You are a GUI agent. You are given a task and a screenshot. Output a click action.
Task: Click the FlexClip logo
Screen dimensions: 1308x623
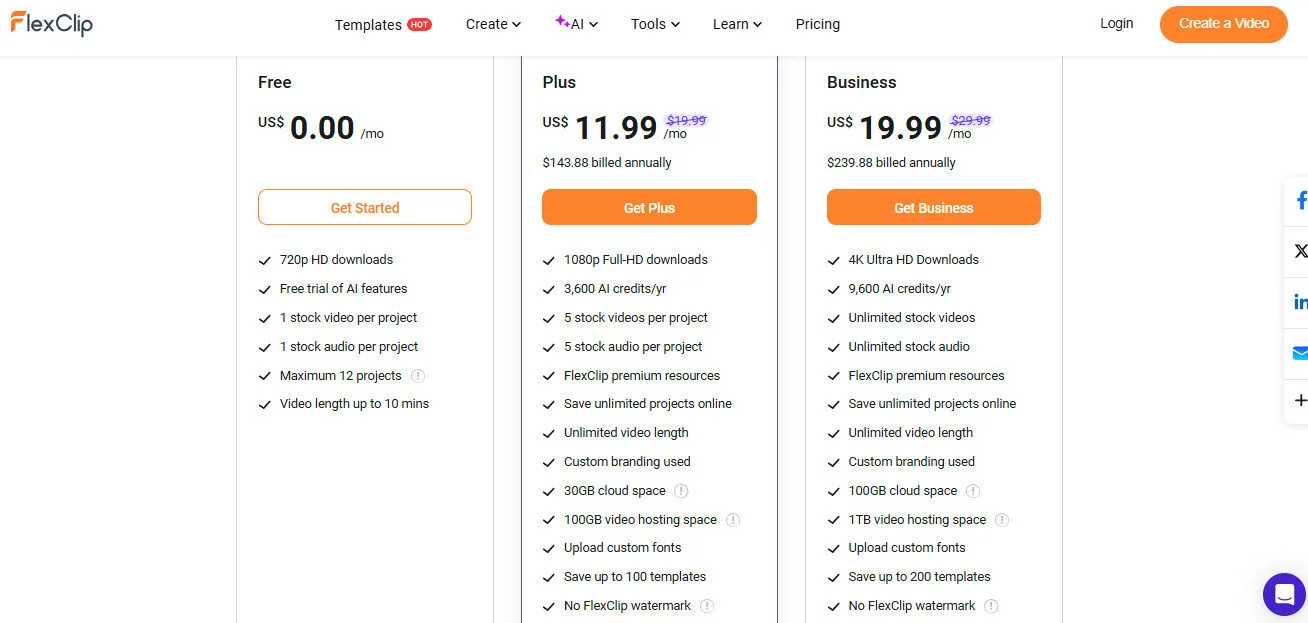pyautogui.click(x=51, y=23)
